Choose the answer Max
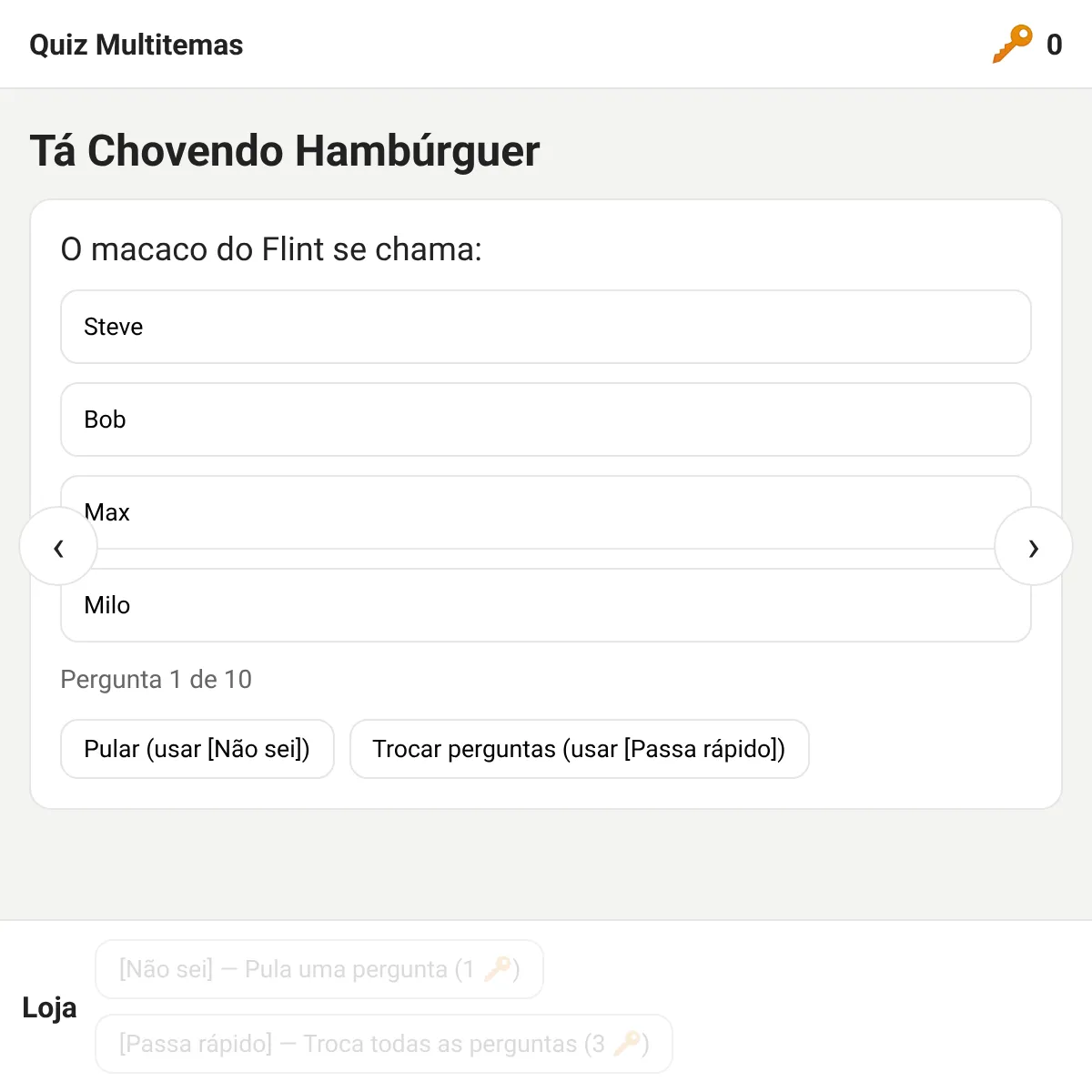The image size is (1092, 1092). tap(545, 512)
